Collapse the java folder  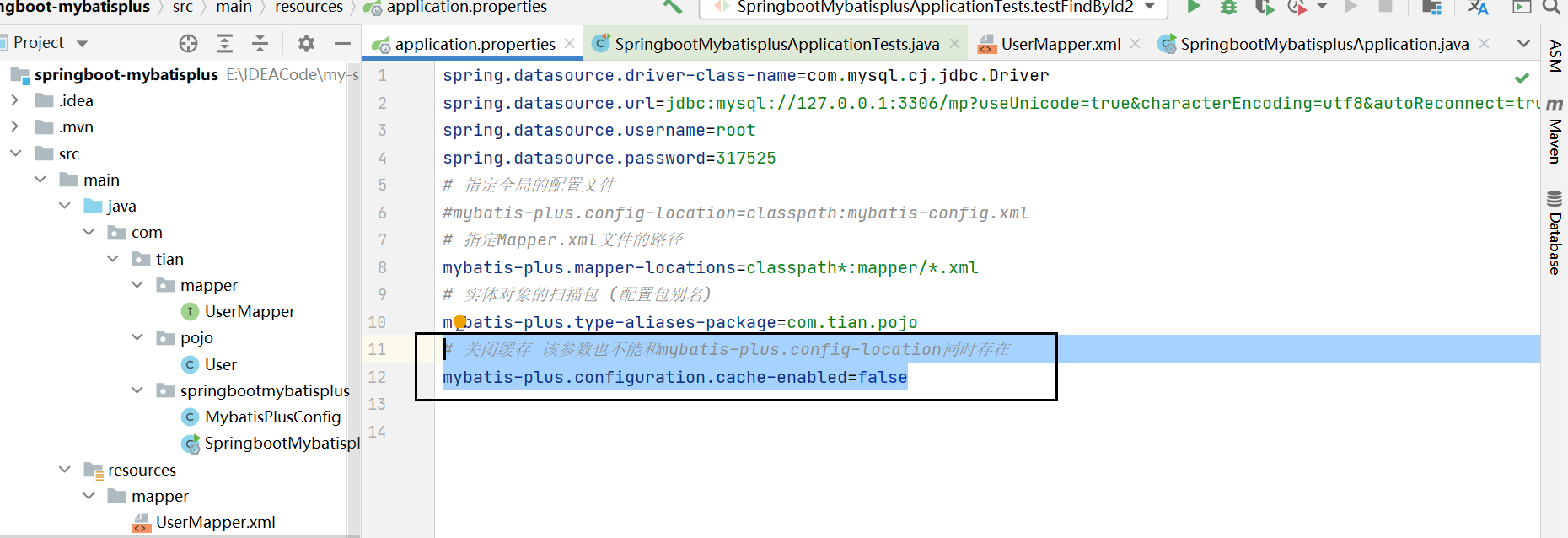pos(64,206)
